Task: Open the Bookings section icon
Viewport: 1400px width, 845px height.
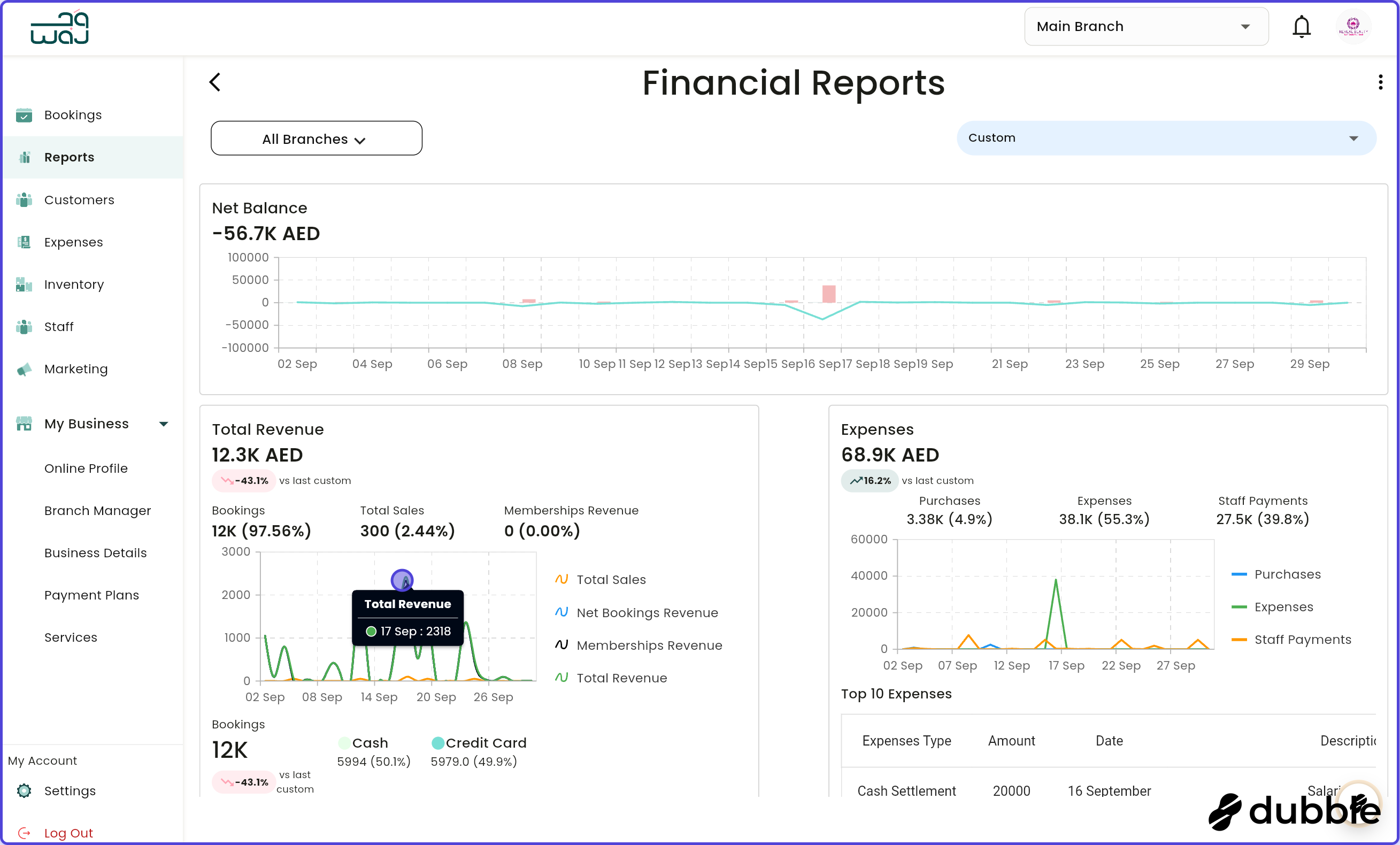Action: (x=24, y=116)
